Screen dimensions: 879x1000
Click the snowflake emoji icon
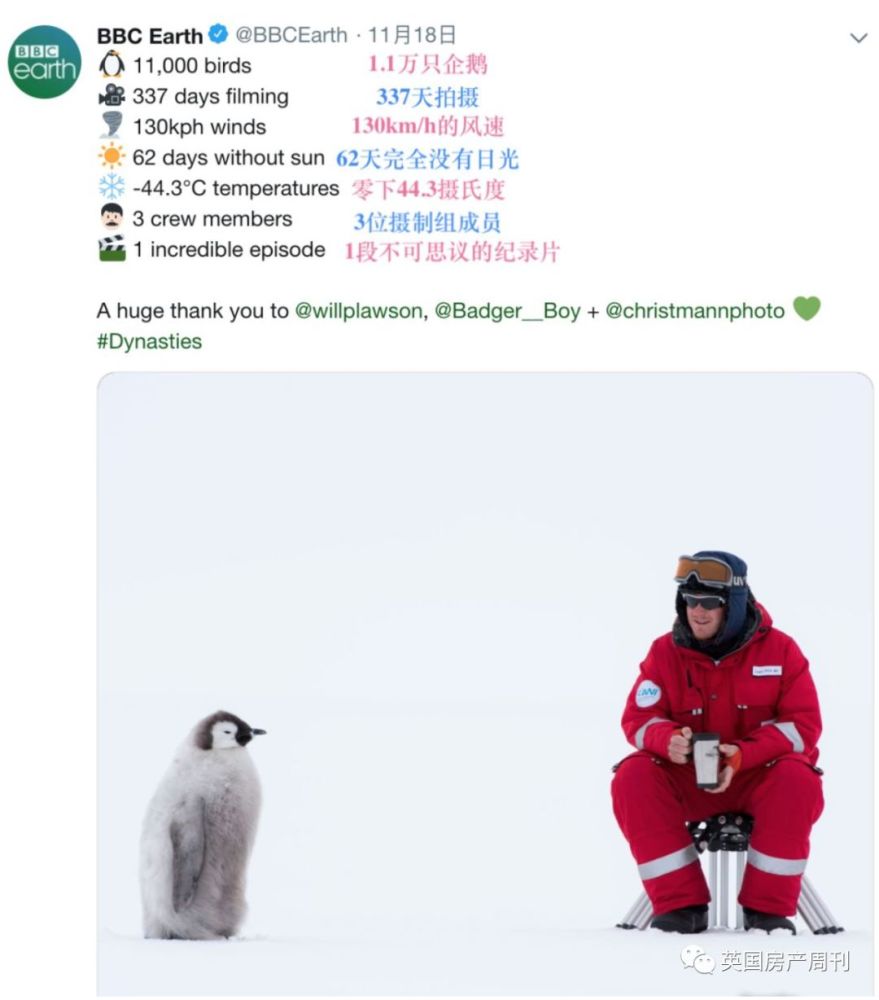pos(112,187)
